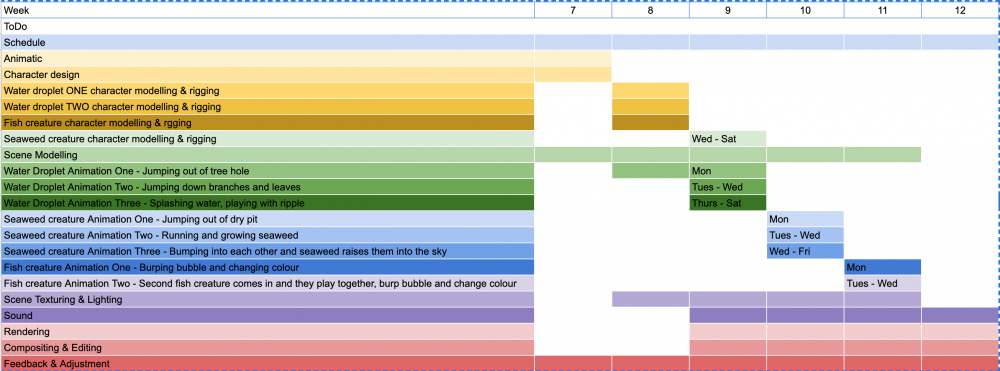The height and width of the screenshot is (371, 1000).
Task: Select the Character design task cell
Action: [267, 75]
